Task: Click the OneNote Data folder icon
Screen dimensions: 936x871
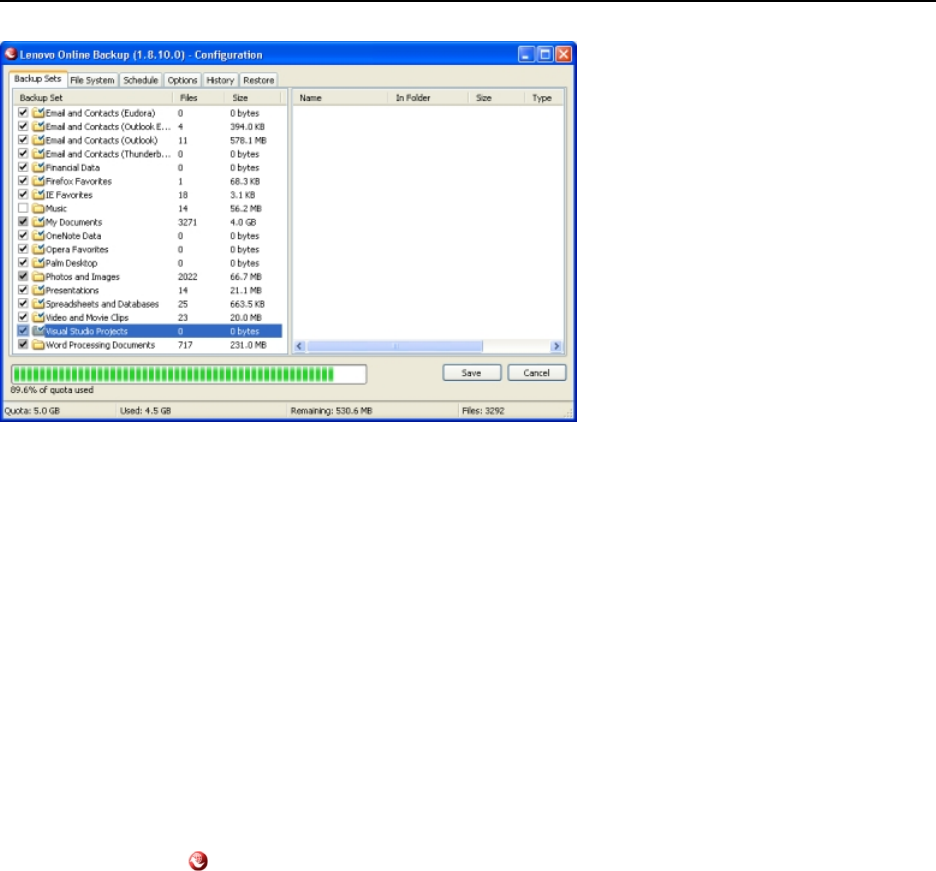Action: pos(39,236)
